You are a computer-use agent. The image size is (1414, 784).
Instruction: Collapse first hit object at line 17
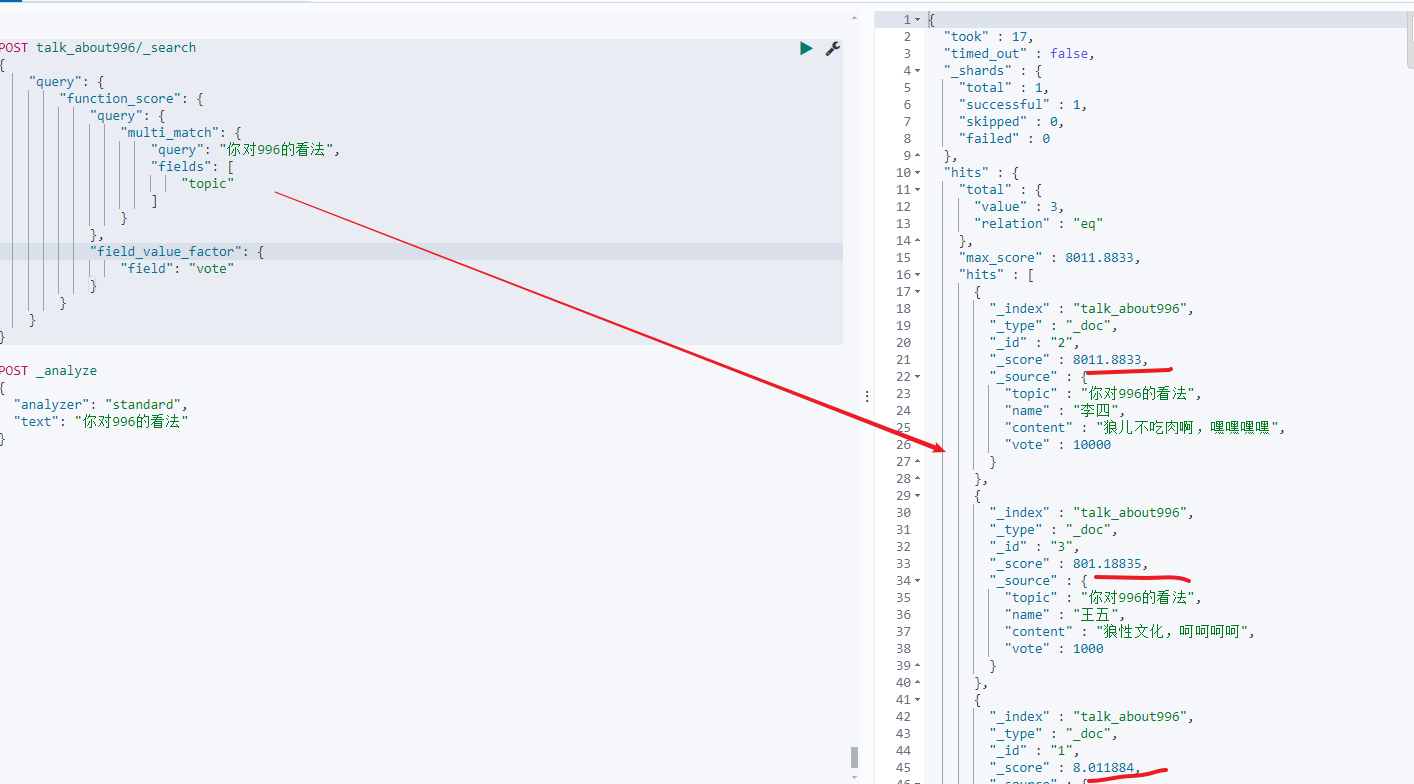918,292
